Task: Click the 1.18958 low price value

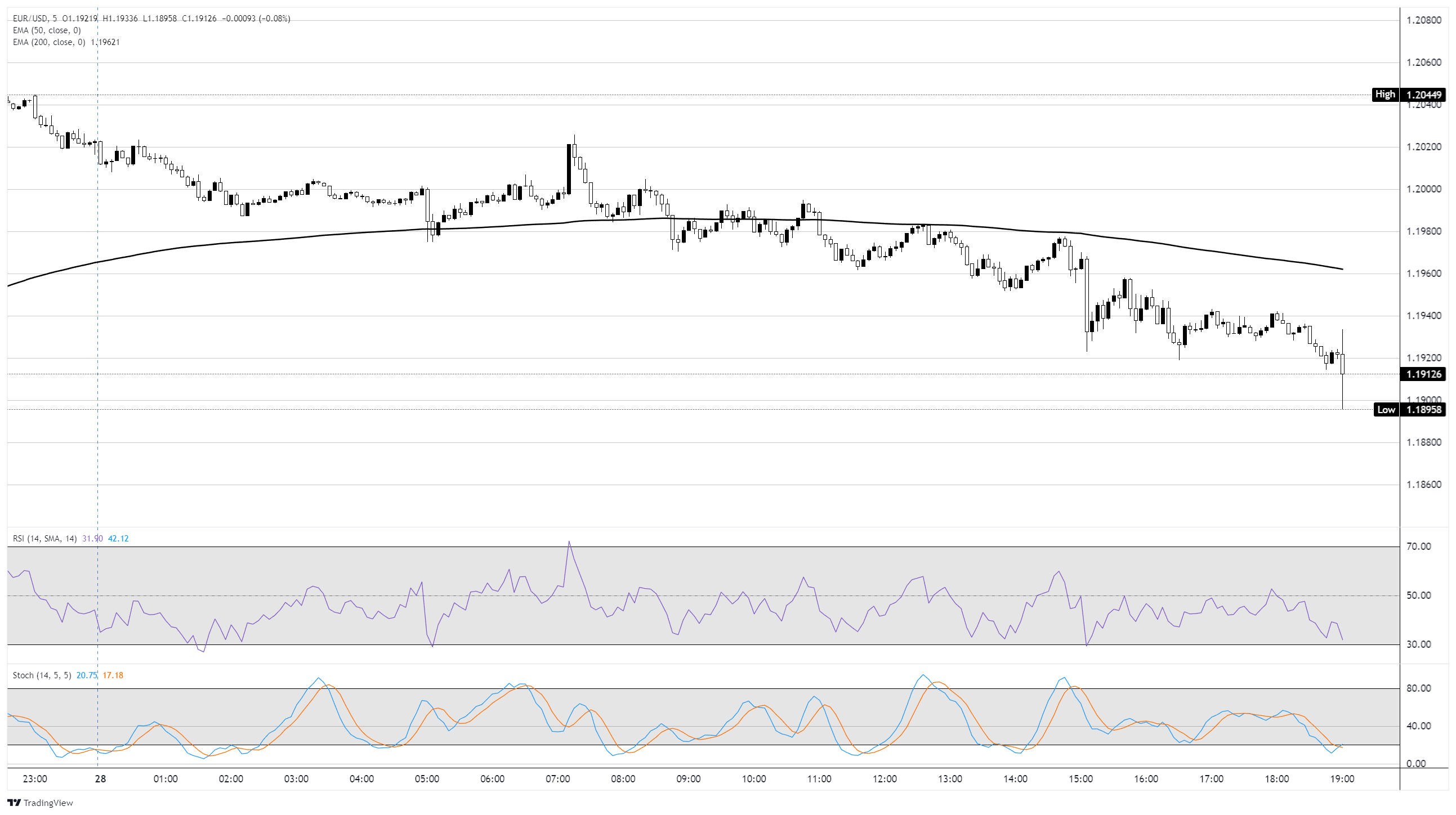Action: (x=1423, y=410)
